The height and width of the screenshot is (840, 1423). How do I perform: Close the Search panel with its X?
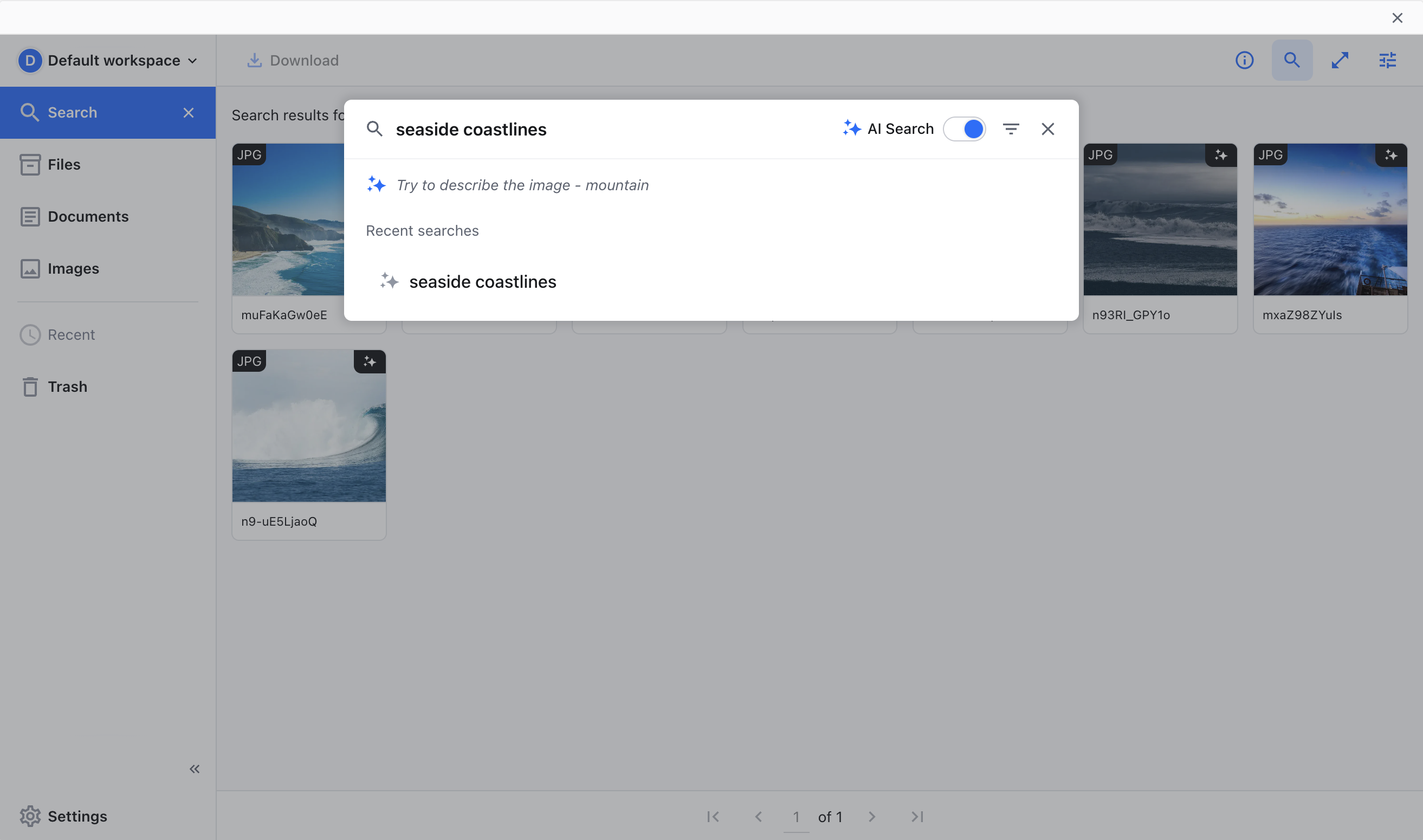tap(188, 112)
